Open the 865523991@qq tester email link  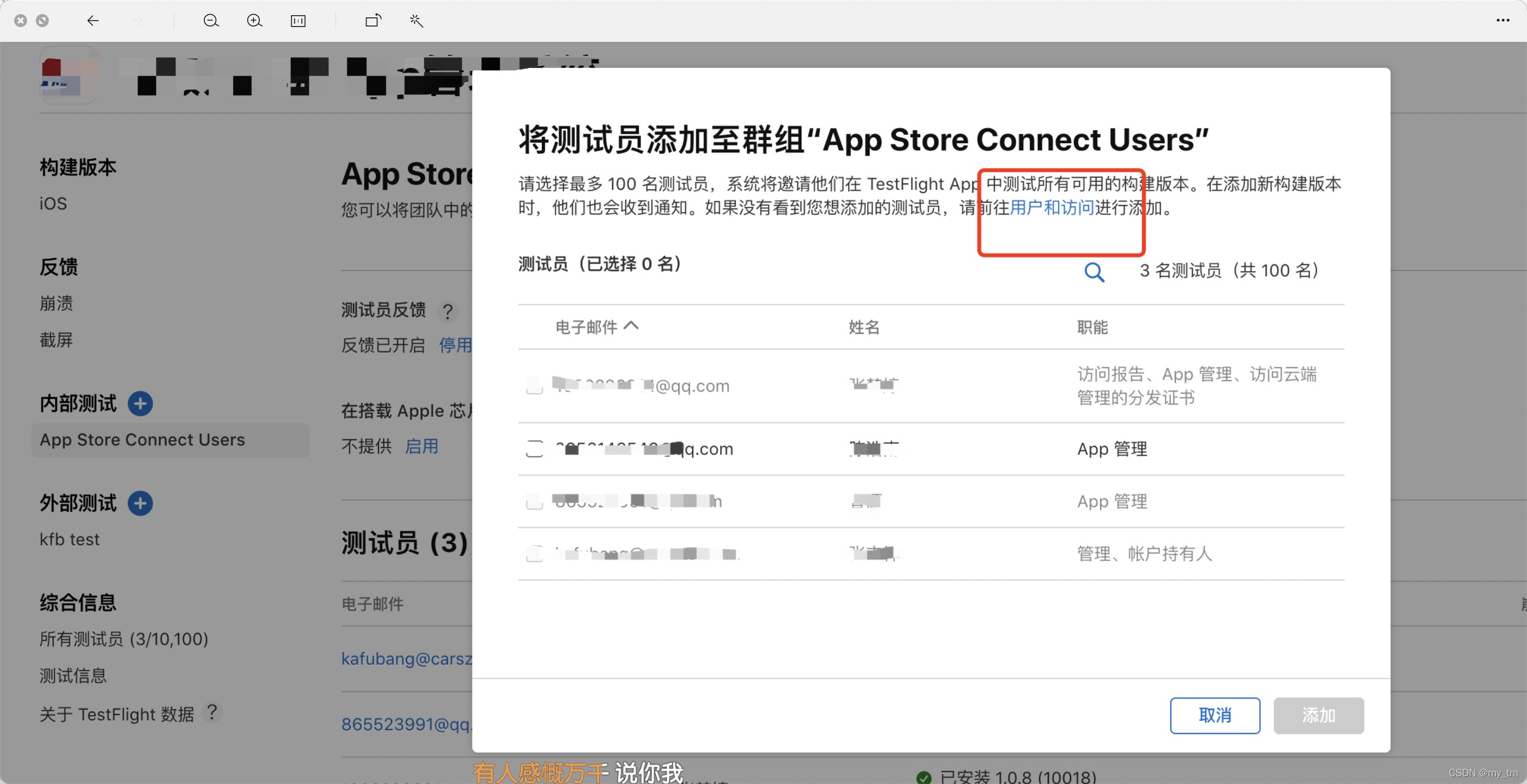[407, 724]
